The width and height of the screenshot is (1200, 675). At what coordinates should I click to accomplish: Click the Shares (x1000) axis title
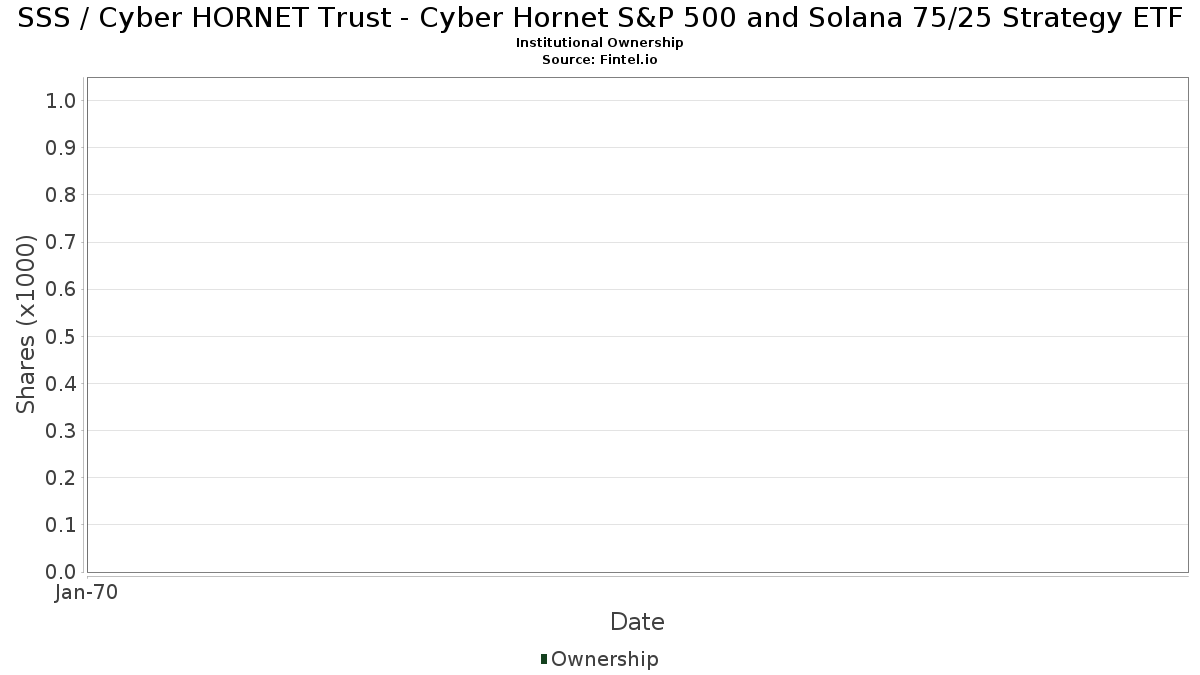point(27,324)
